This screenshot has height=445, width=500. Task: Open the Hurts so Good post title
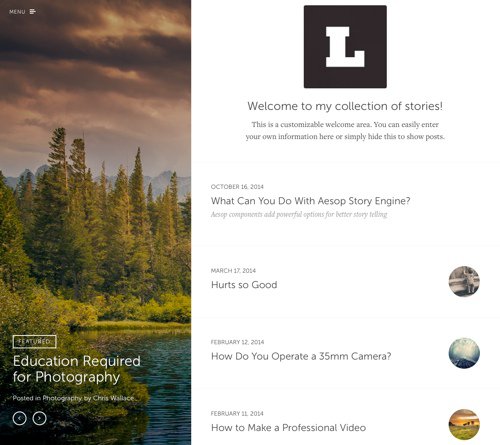click(x=244, y=285)
